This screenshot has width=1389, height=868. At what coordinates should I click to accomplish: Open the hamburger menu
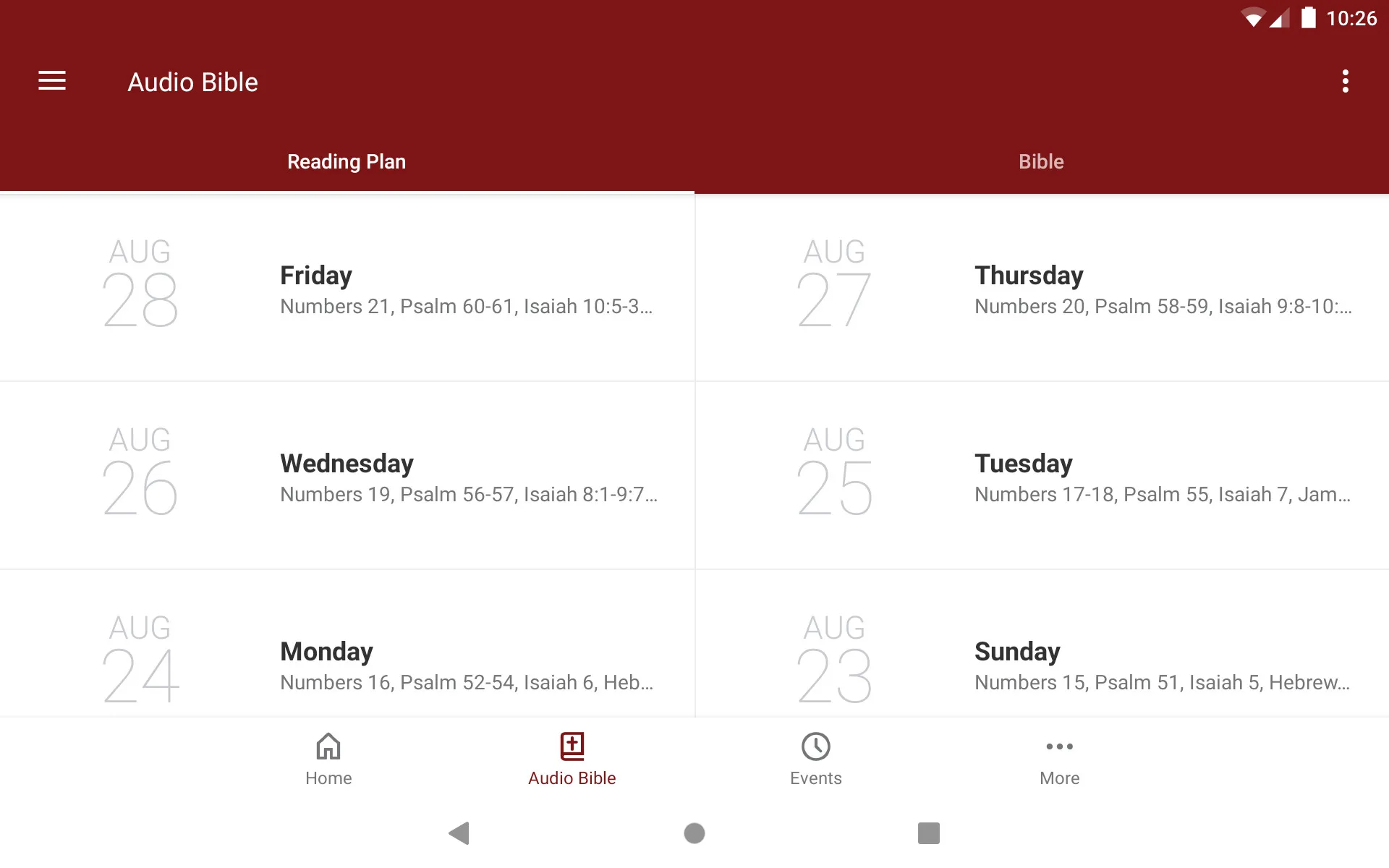[x=51, y=82]
